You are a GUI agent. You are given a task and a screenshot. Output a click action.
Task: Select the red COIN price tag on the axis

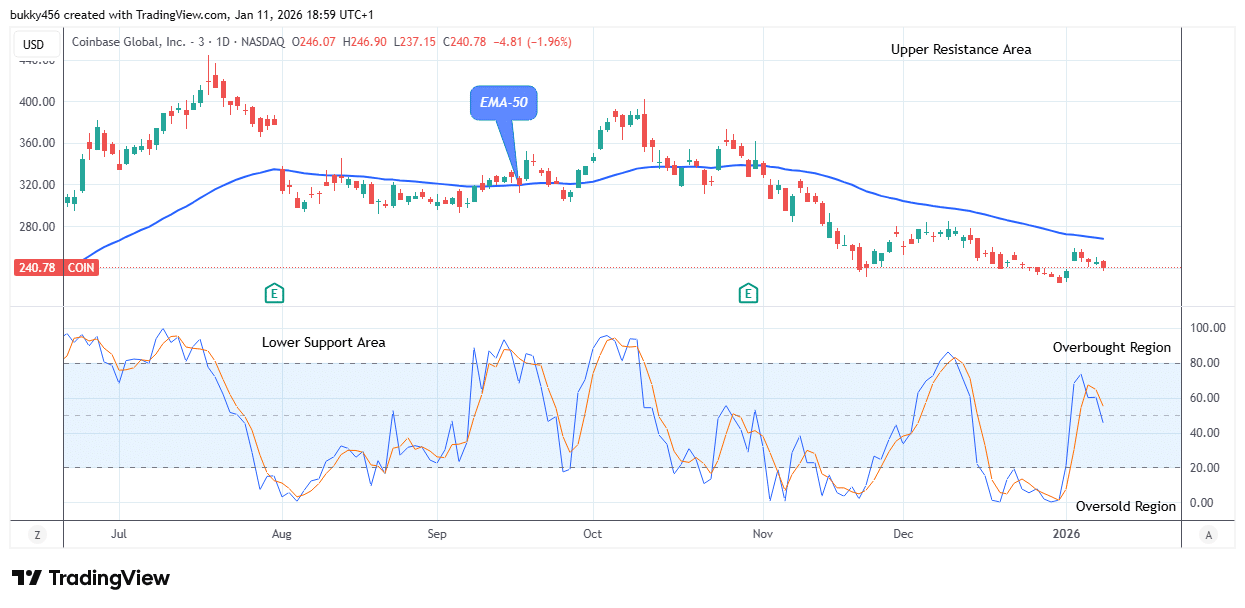55,267
